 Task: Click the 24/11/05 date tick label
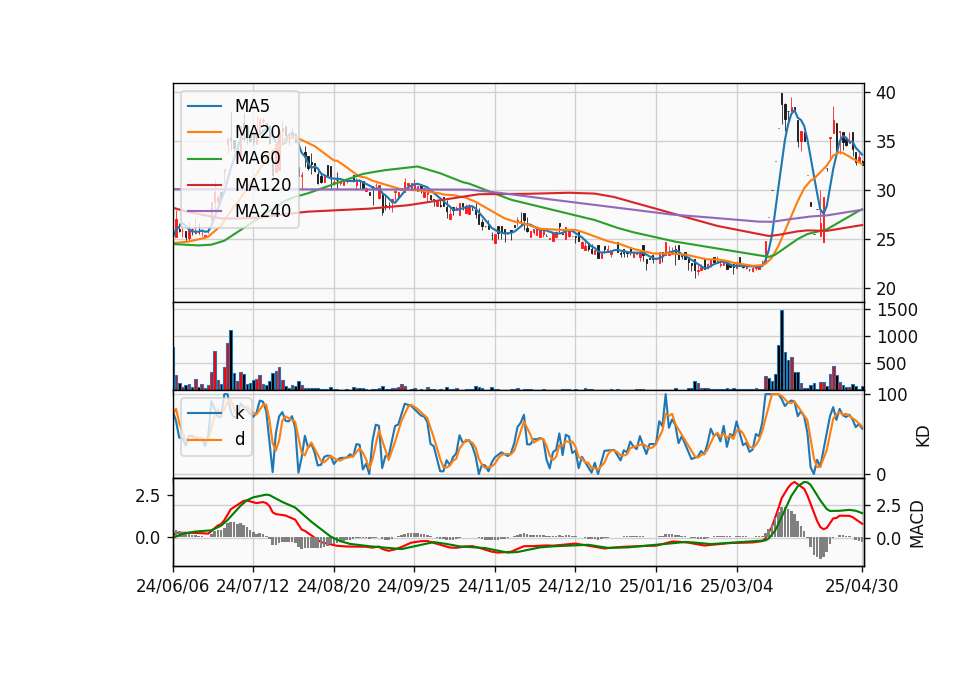(x=494, y=586)
